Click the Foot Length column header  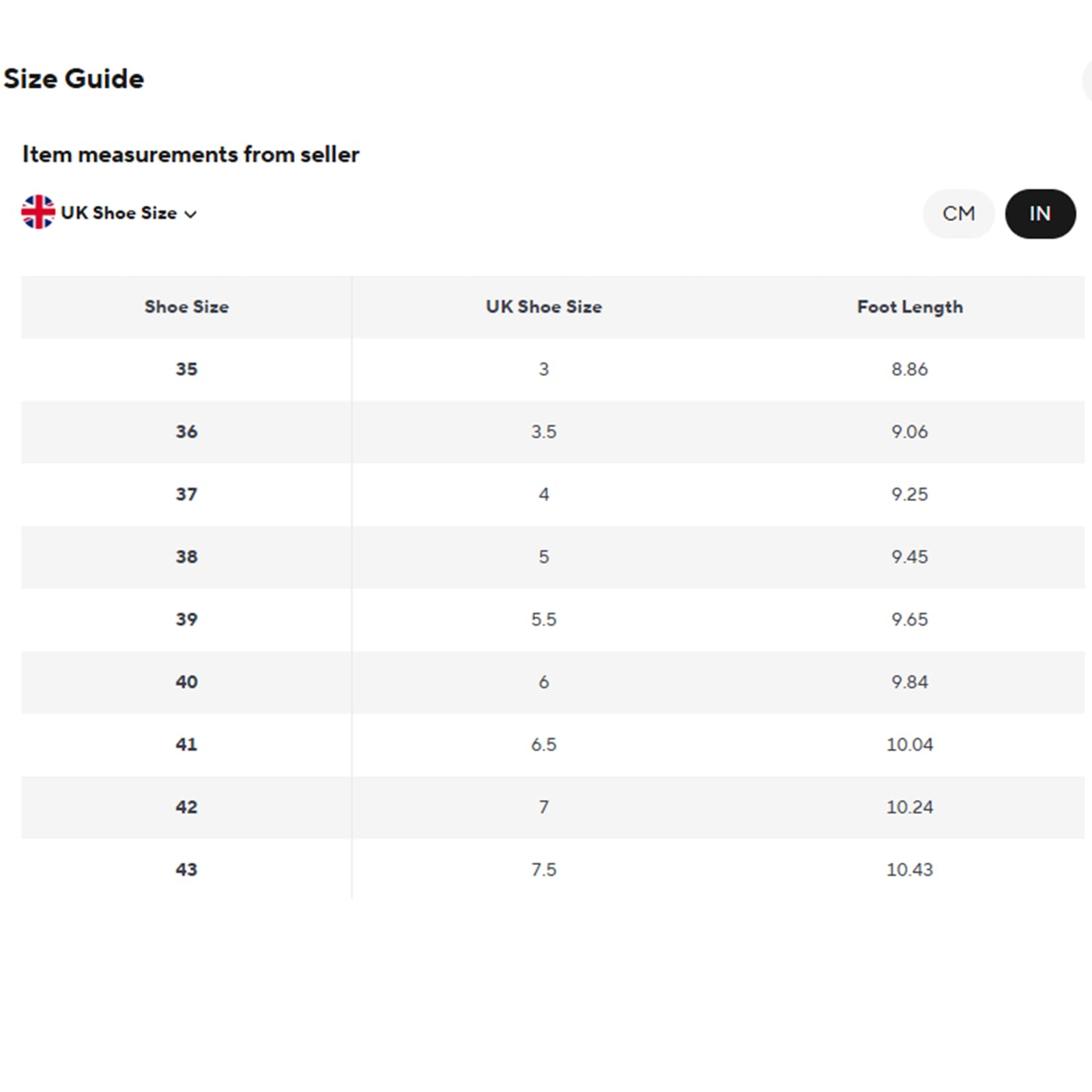coord(910,307)
